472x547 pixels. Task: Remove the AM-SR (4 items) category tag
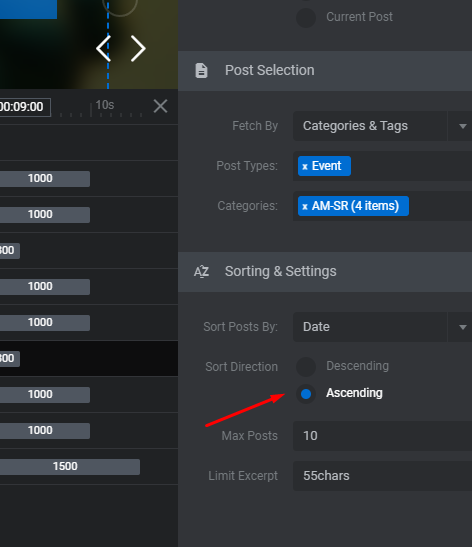(x=305, y=207)
